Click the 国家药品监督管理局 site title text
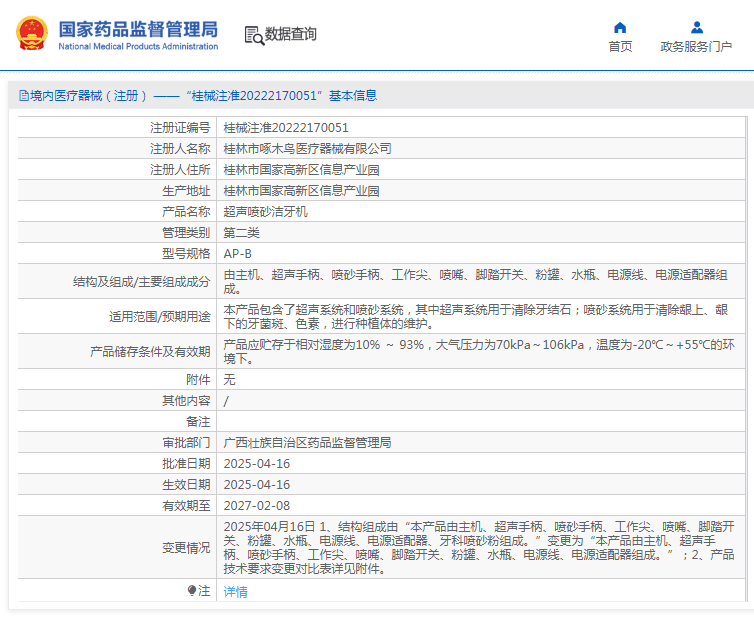Viewport: 754px width, 619px height. [137, 29]
